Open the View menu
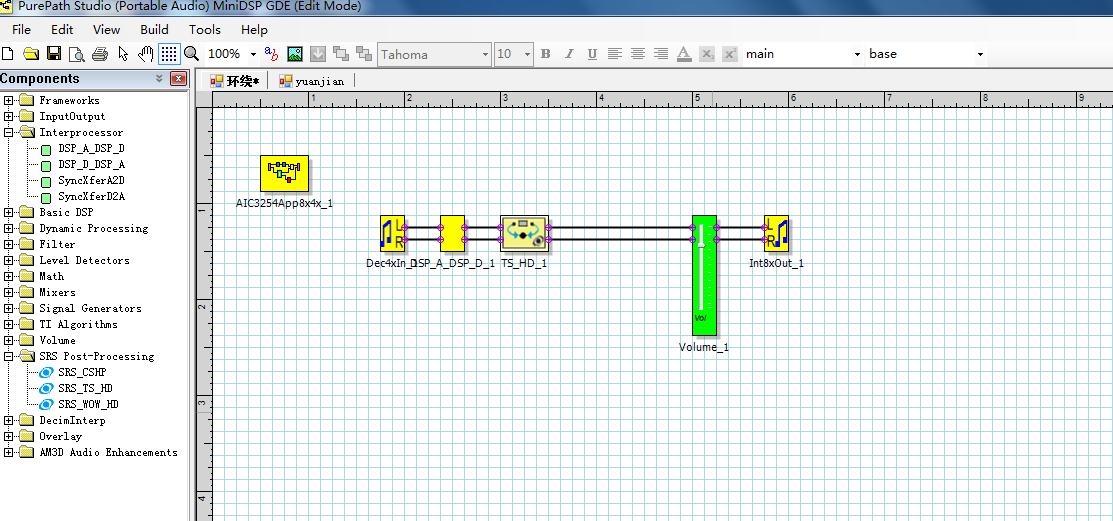This screenshot has width=1113, height=521. [106, 30]
